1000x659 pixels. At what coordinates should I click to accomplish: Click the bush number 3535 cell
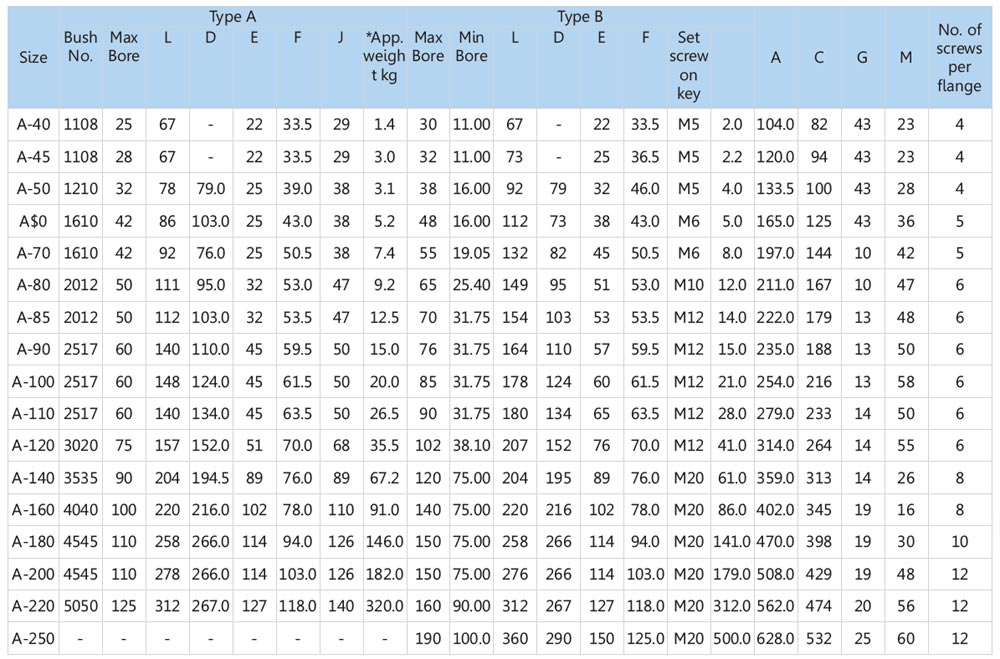point(81,478)
